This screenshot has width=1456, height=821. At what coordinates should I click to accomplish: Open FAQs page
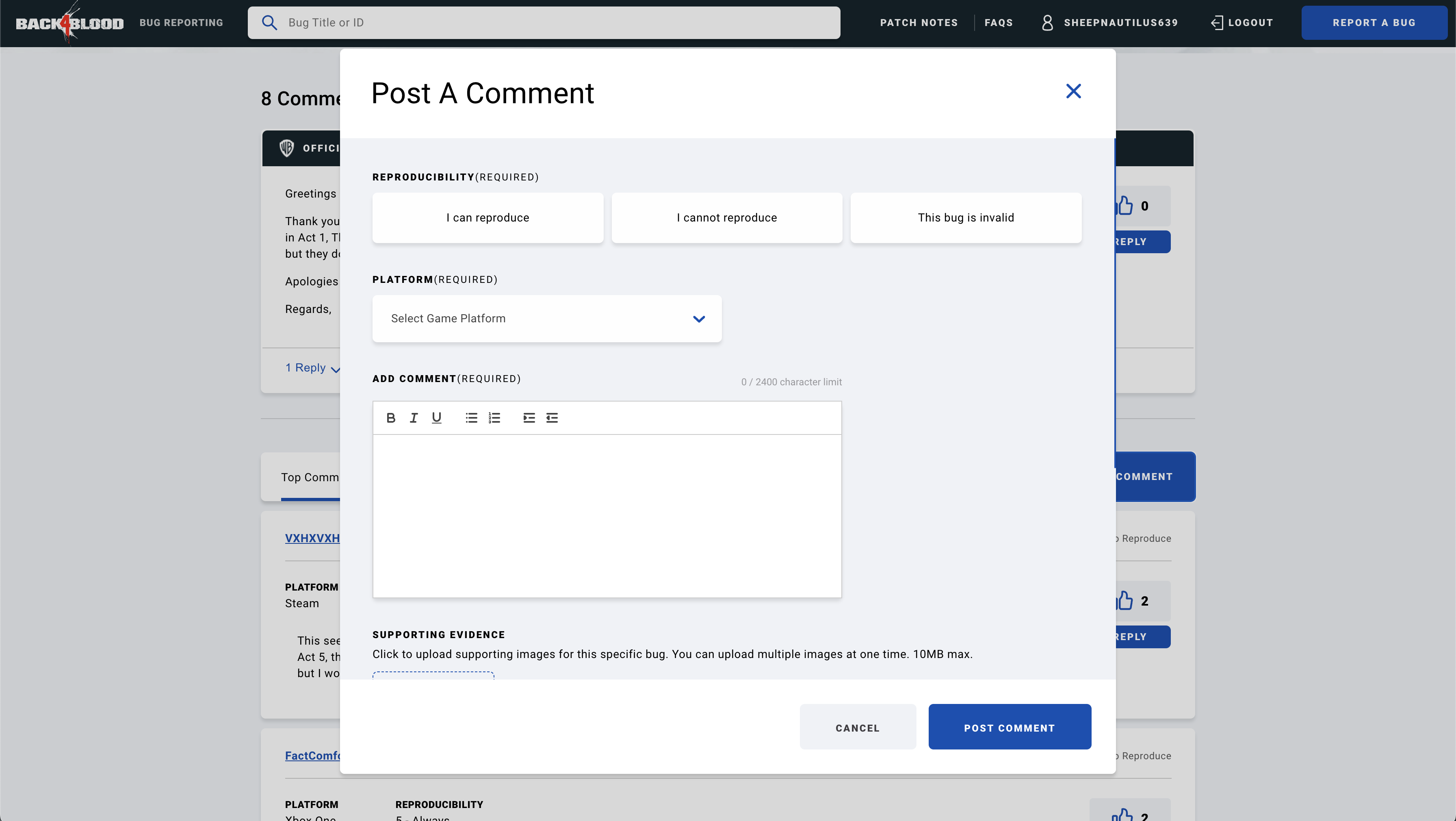click(x=999, y=23)
